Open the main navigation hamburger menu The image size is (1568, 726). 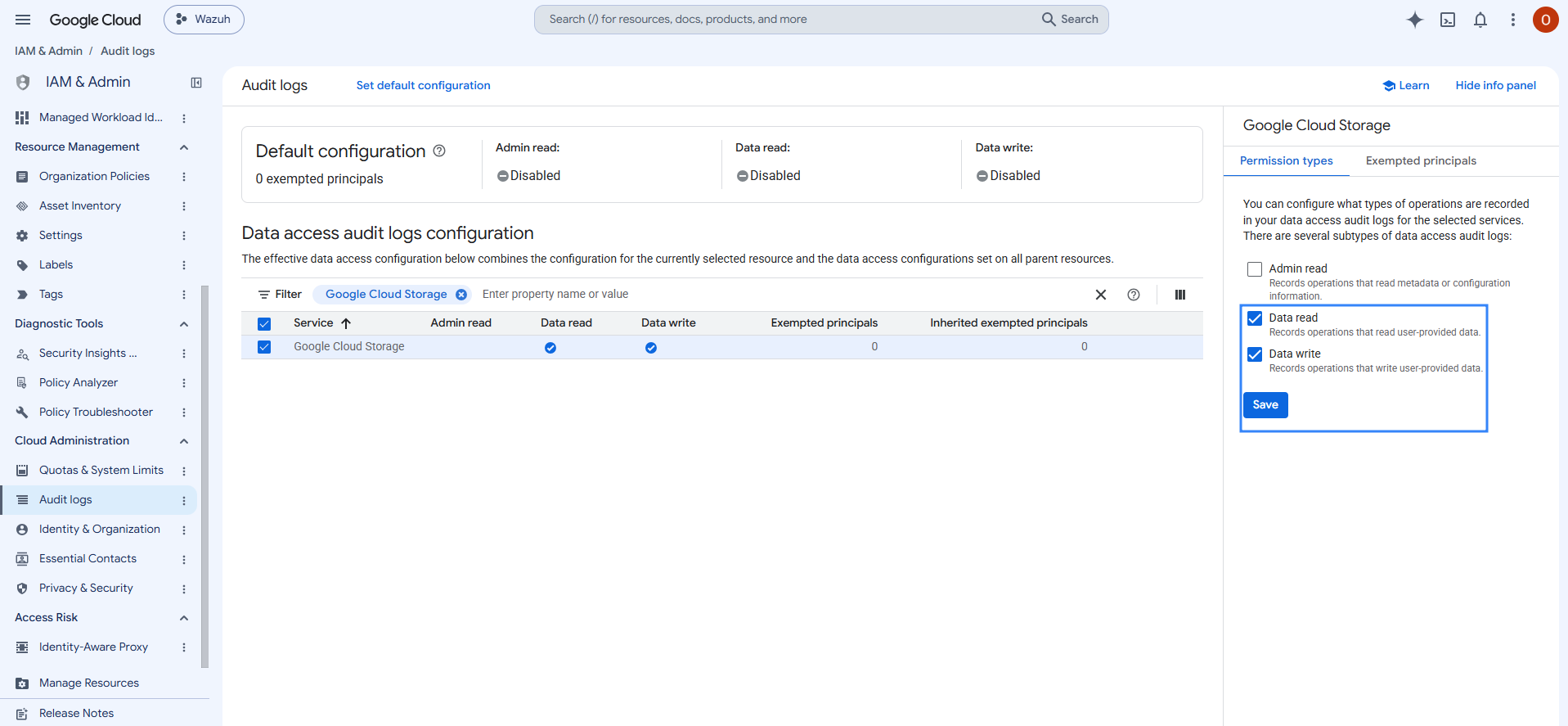pyautogui.click(x=23, y=20)
